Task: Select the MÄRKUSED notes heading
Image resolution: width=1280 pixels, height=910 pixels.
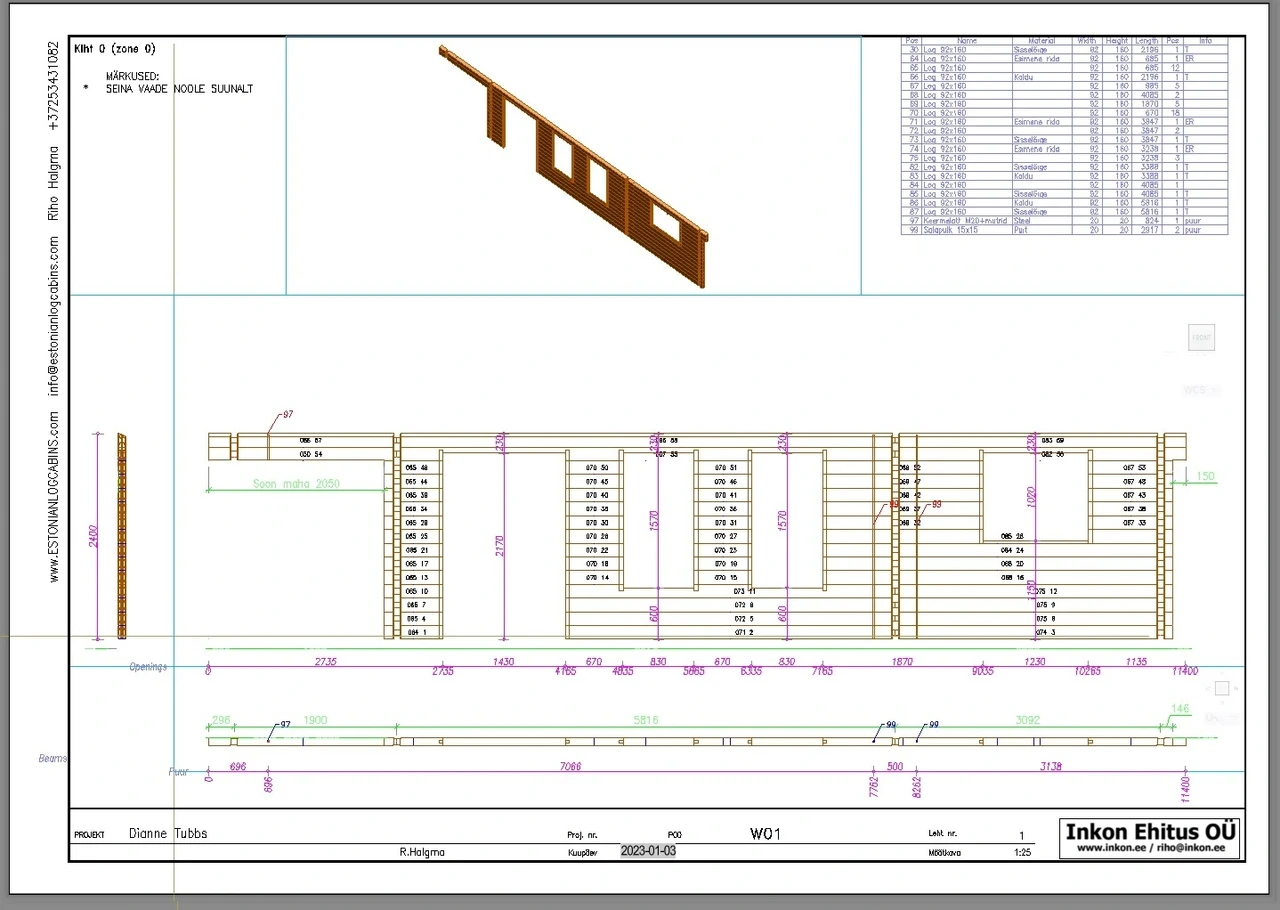Action: pos(133,76)
